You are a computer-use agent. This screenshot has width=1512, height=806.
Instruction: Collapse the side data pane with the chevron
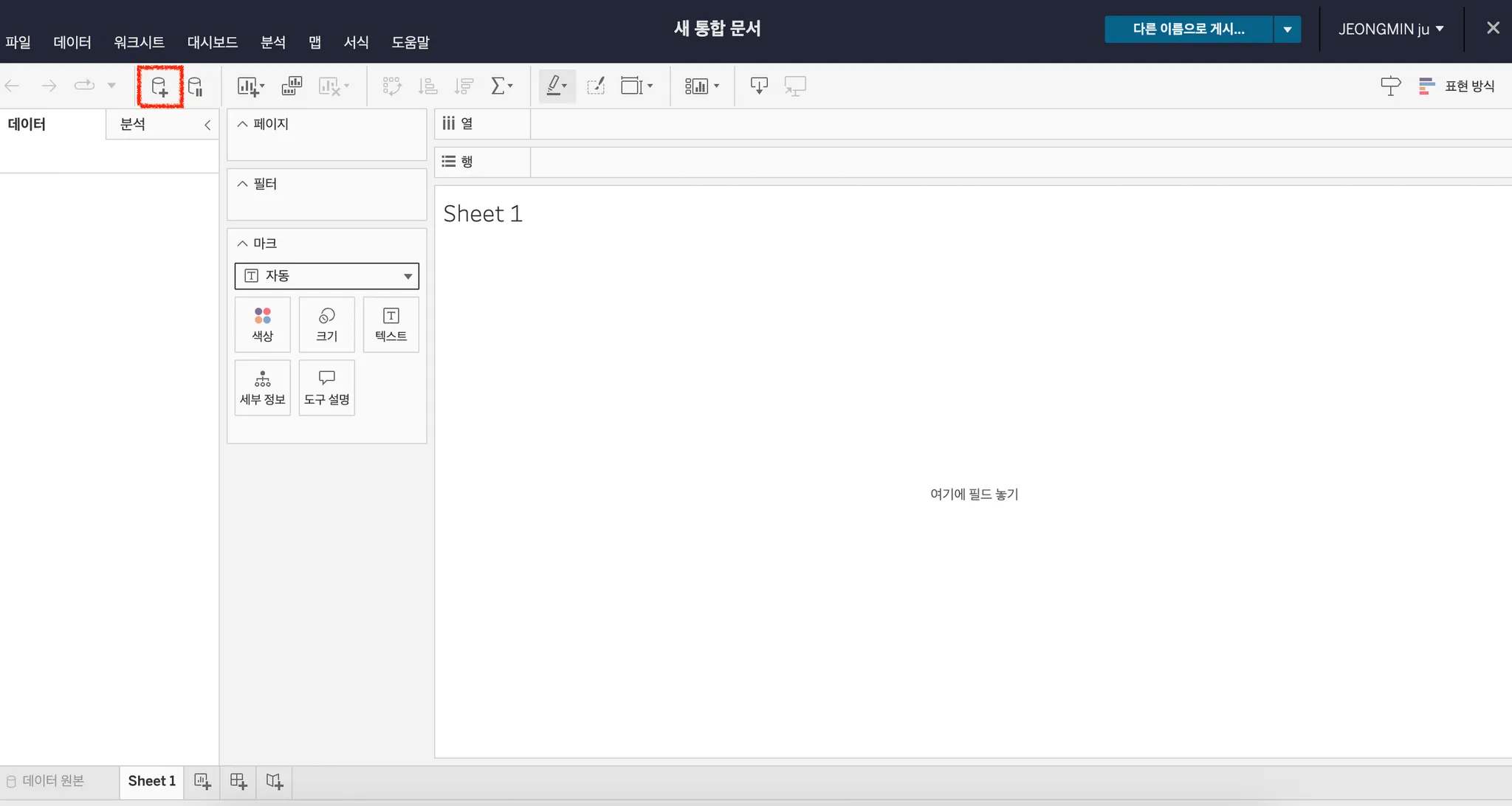tap(207, 125)
